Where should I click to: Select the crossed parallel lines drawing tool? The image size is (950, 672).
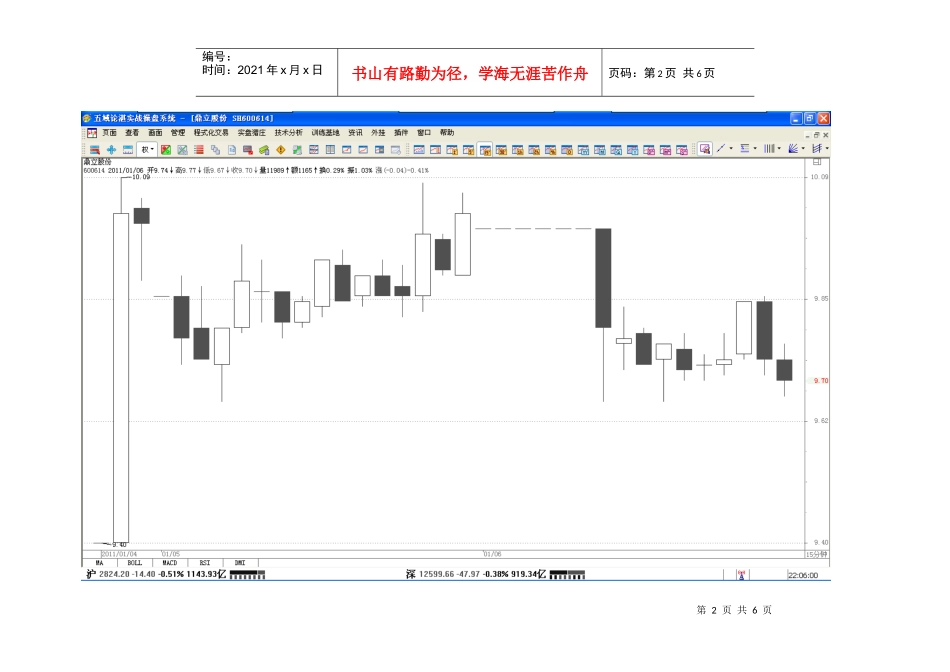817,148
